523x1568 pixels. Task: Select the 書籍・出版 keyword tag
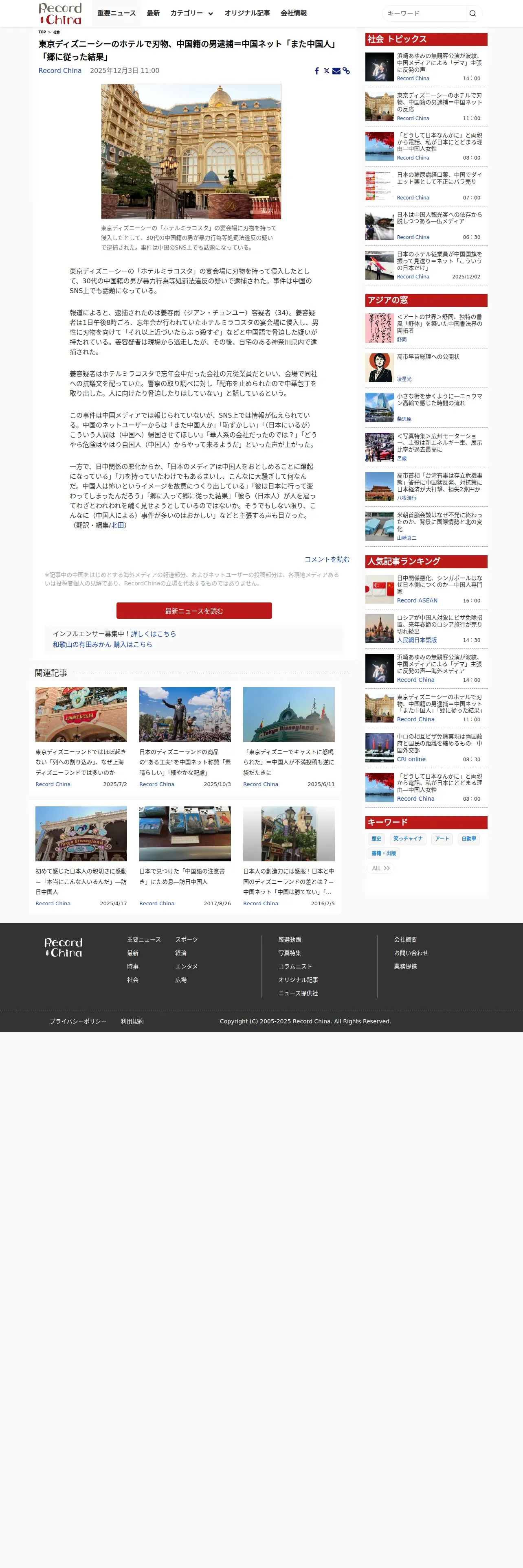click(x=384, y=853)
